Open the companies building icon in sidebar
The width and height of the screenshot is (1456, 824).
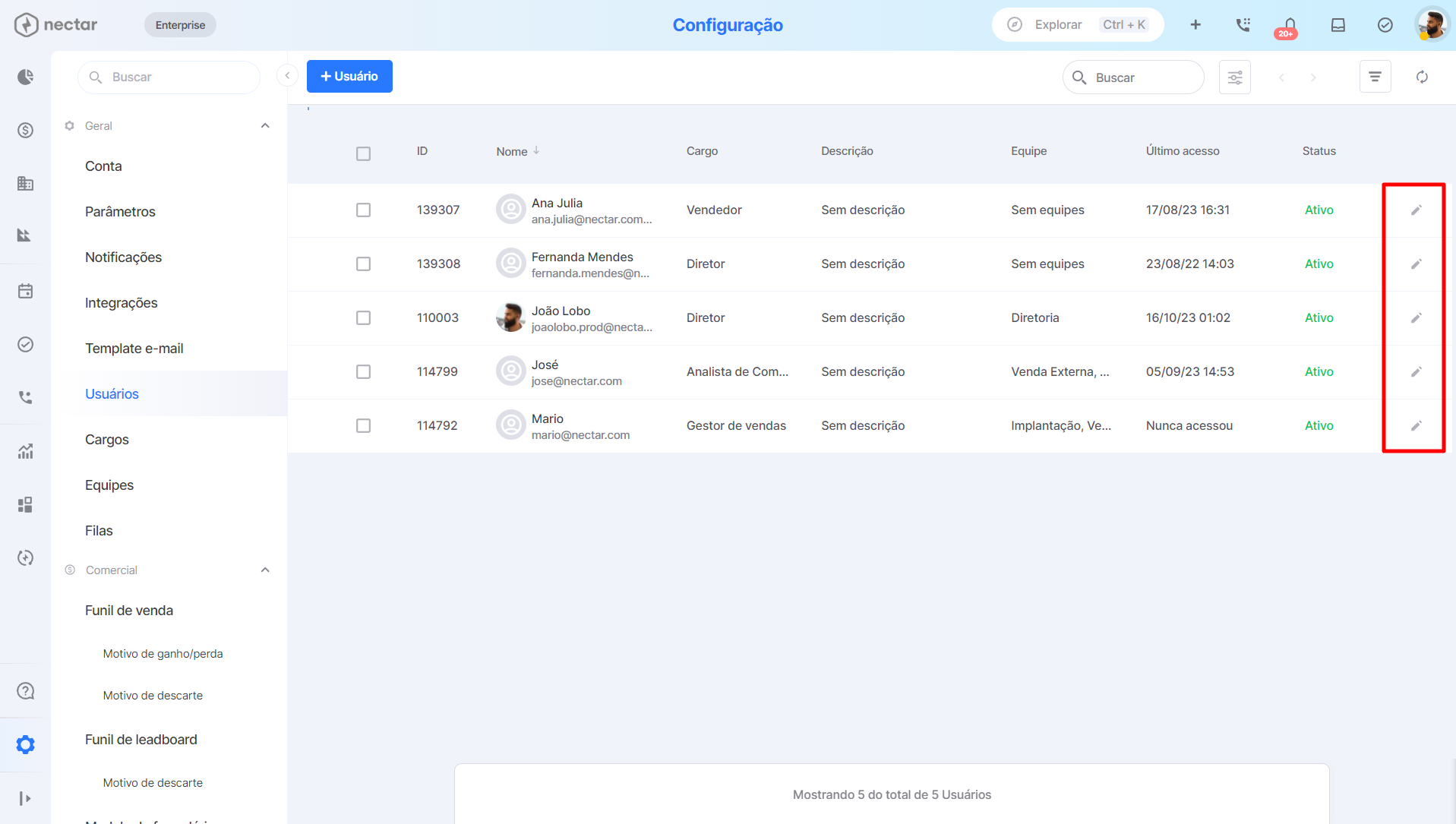25,183
